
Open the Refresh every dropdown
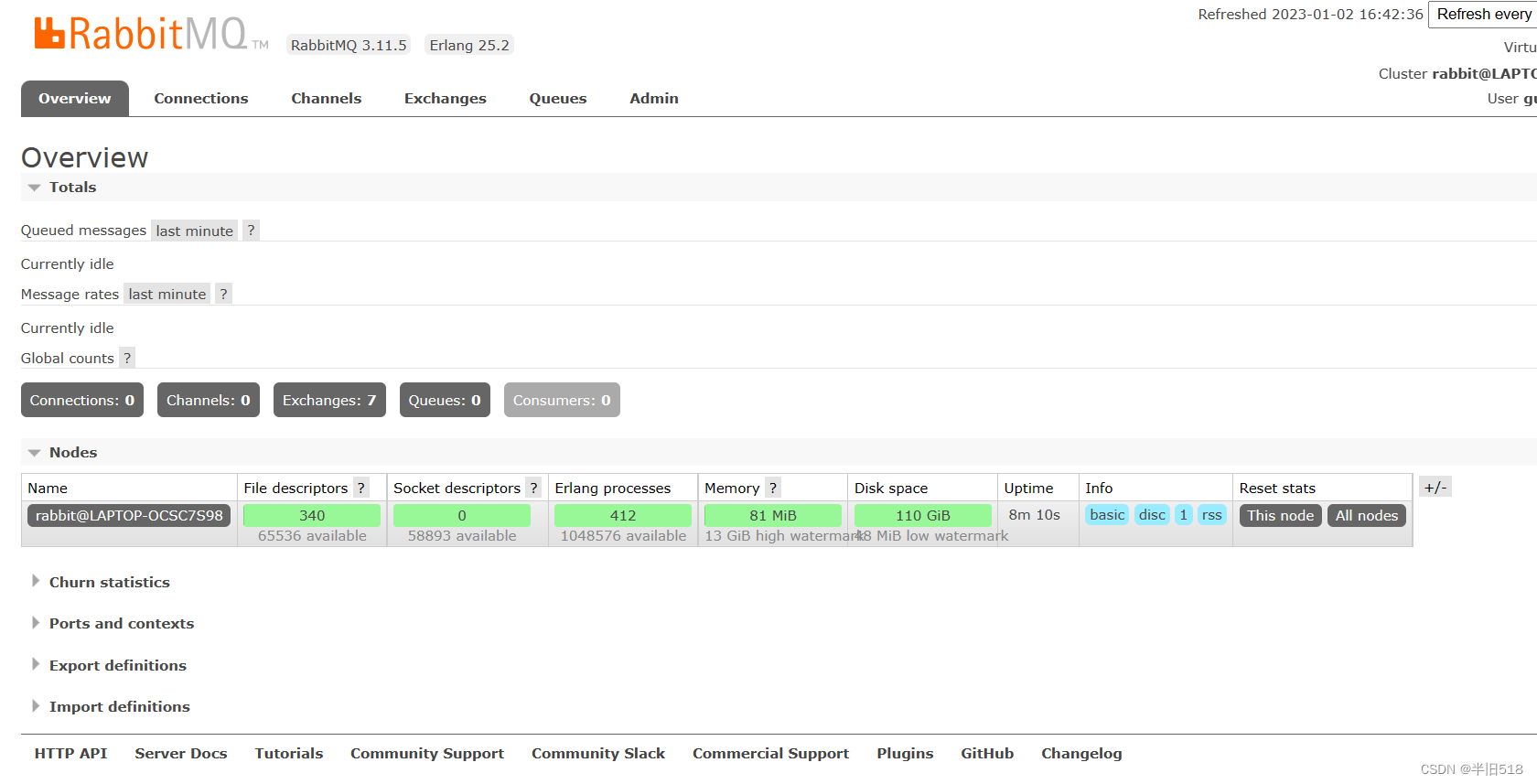1482,14
